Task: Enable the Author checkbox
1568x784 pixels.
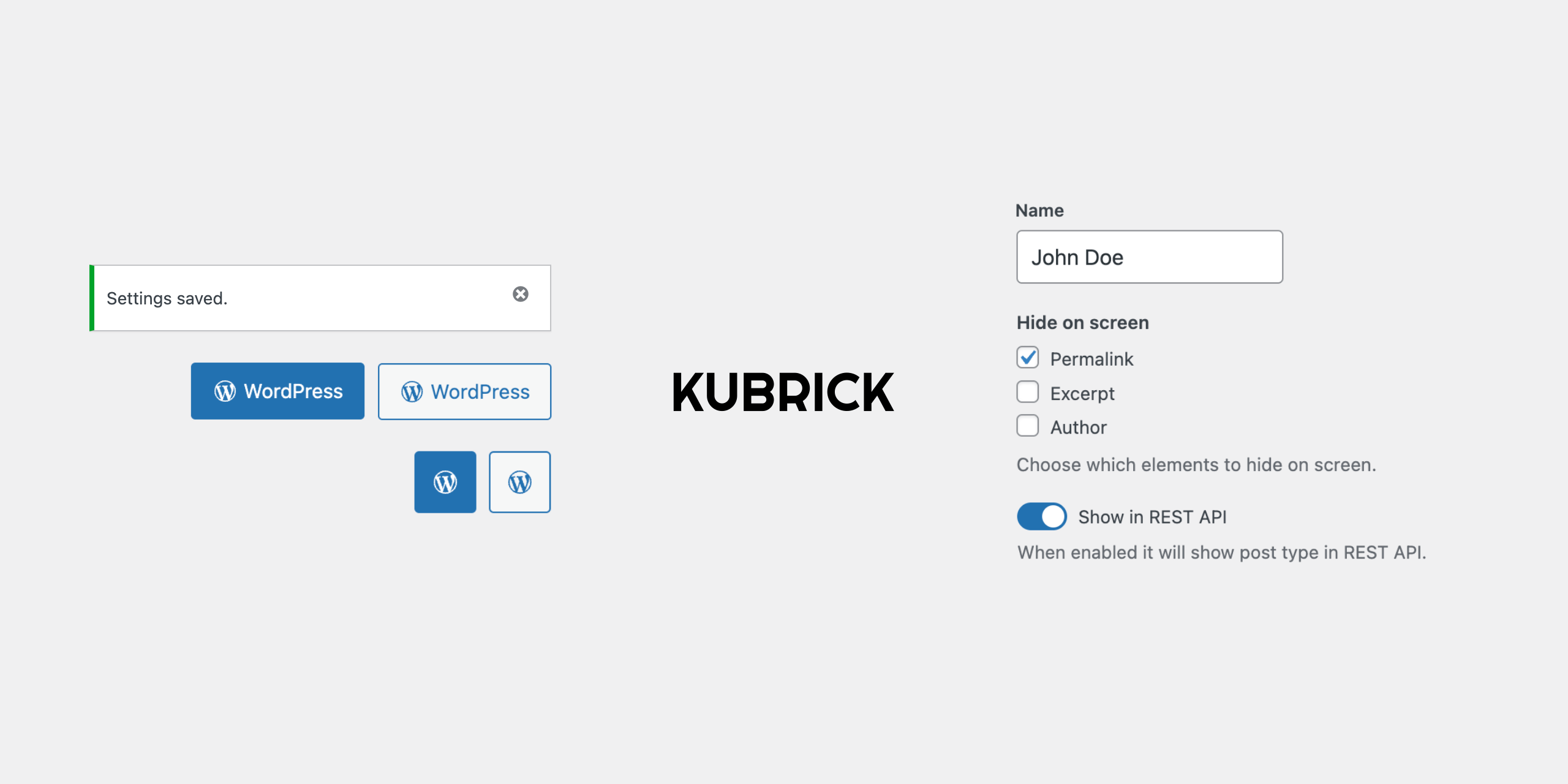Action: pyautogui.click(x=1028, y=426)
